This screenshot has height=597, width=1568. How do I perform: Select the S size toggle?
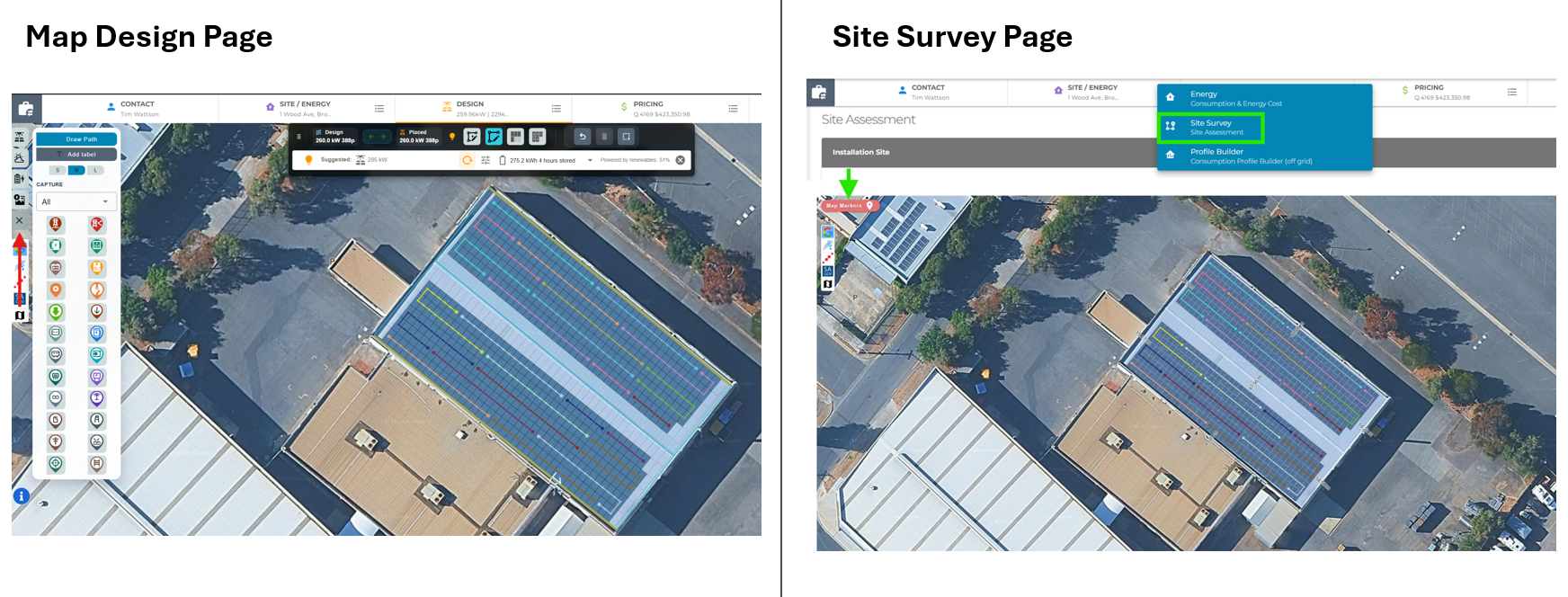58,170
